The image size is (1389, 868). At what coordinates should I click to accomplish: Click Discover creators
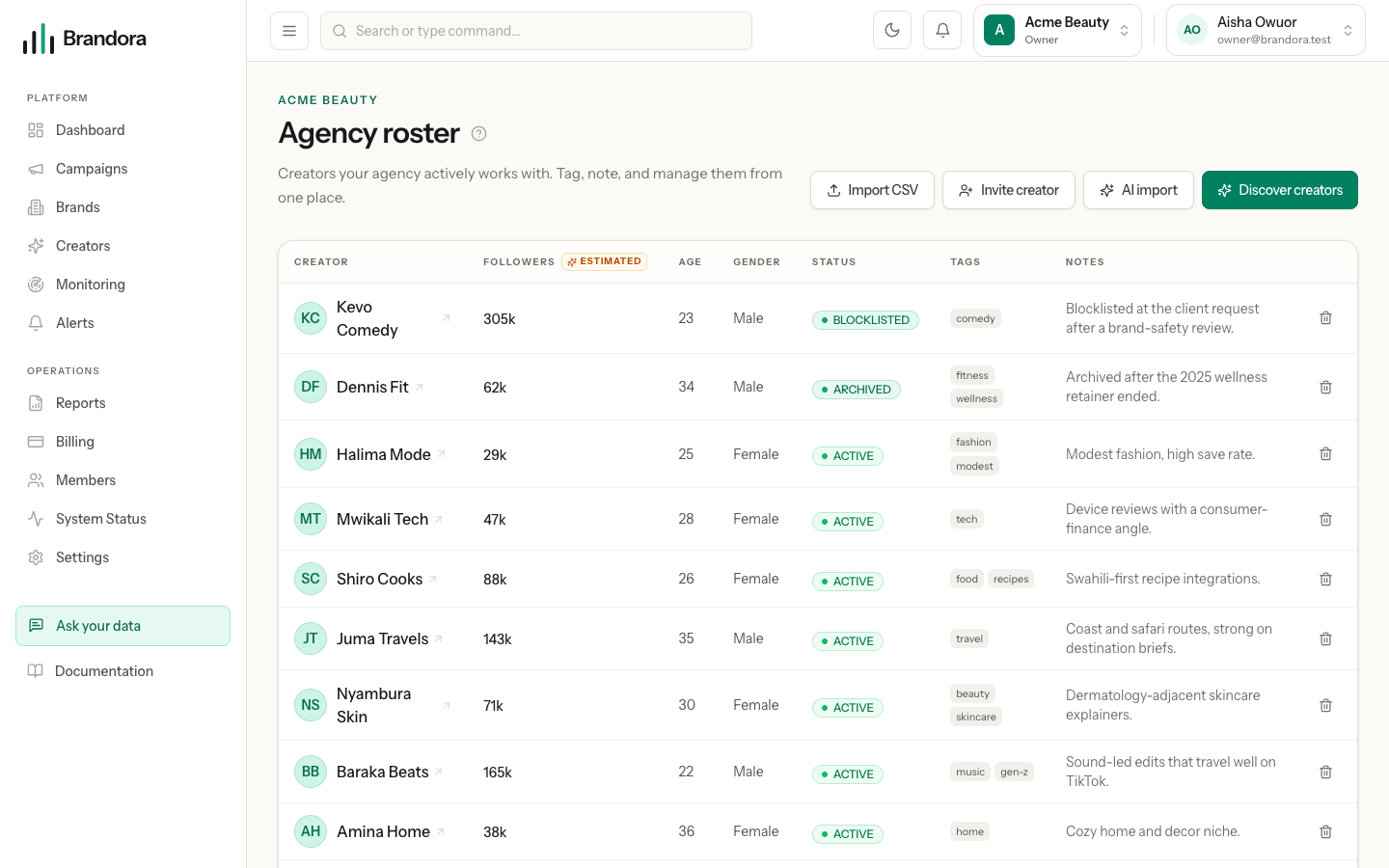(1280, 190)
